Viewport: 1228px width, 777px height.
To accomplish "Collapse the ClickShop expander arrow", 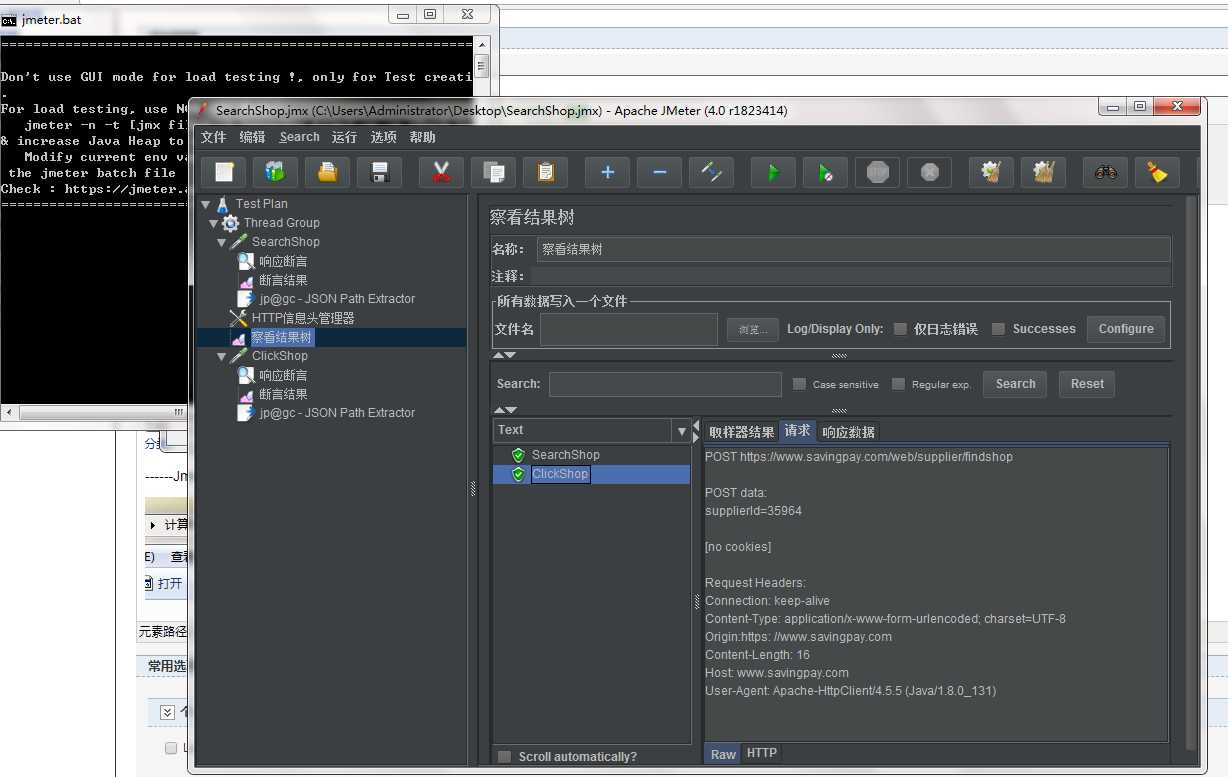I will 222,356.
